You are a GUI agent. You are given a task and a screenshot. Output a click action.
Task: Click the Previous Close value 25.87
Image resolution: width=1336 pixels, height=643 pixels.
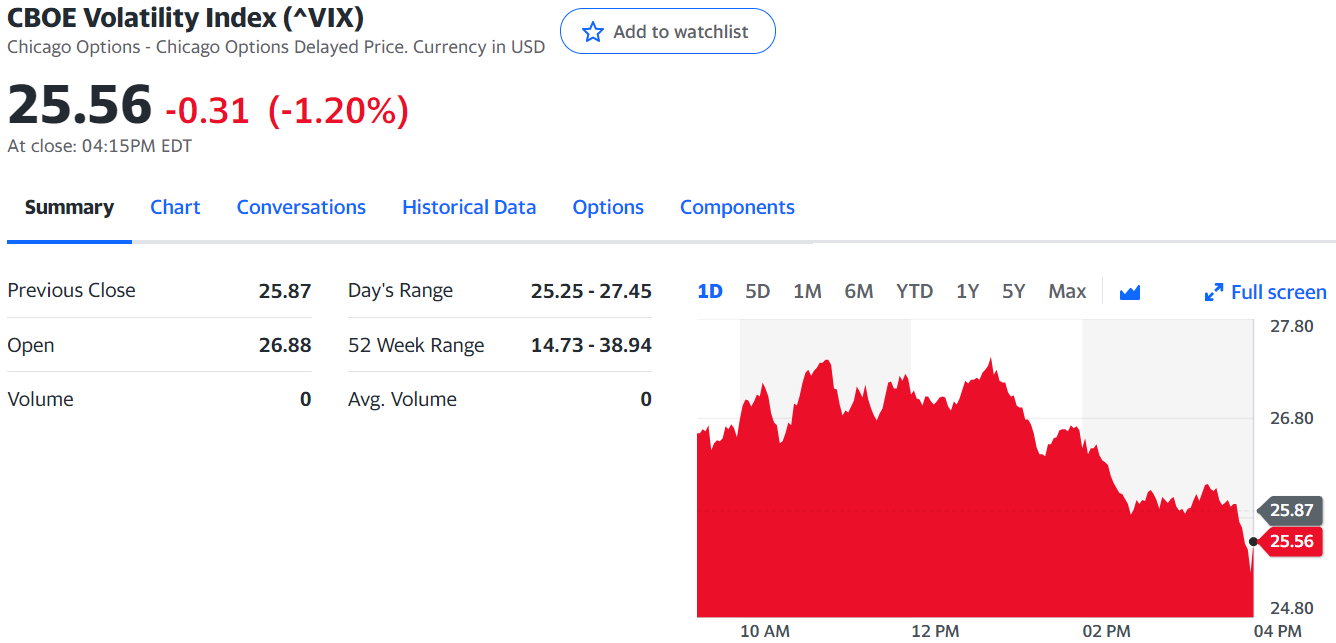285,291
